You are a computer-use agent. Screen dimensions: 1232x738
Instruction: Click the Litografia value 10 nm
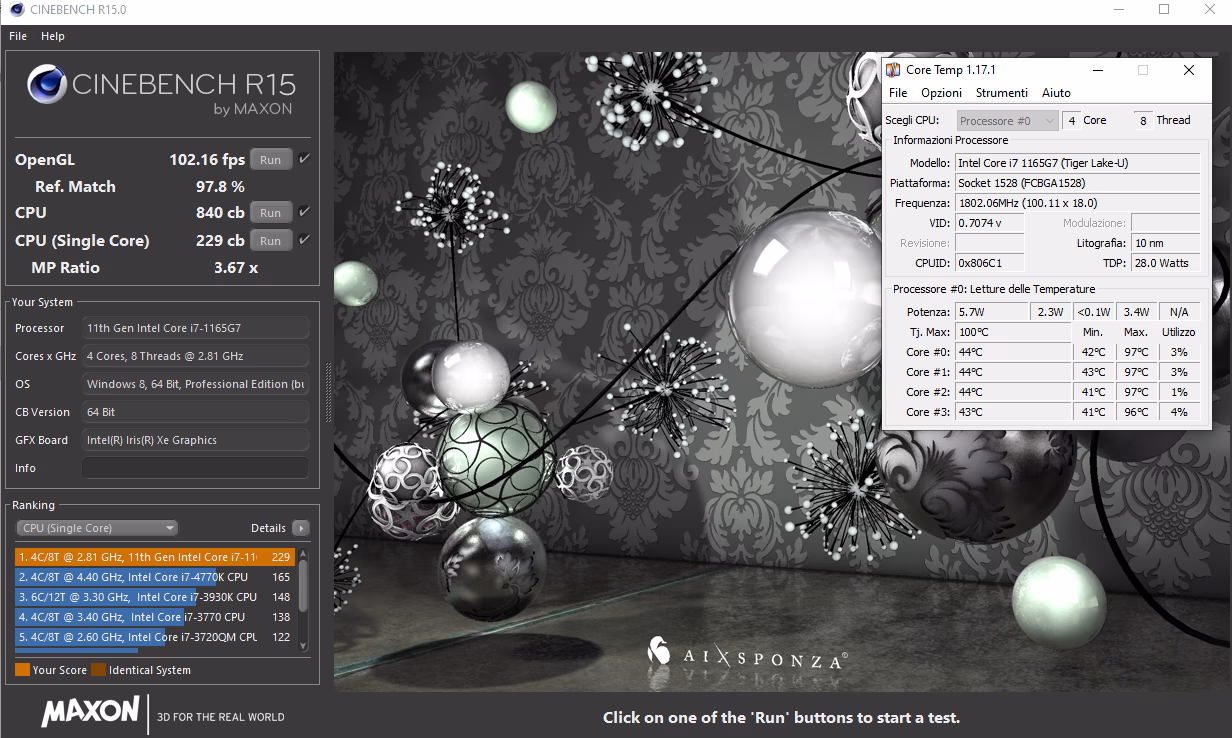[x=1166, y=243]
